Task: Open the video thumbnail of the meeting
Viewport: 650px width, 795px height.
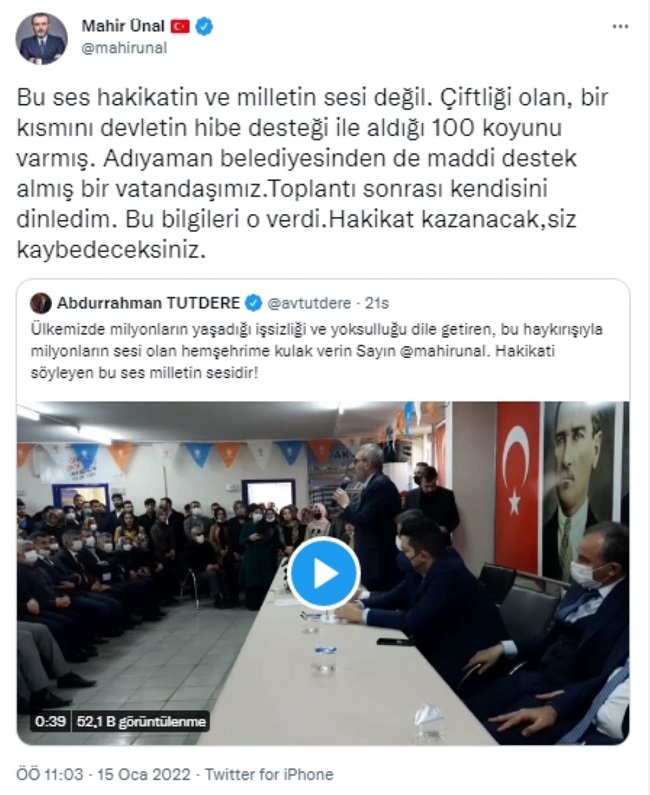Action: pyautogui.click(x=323, y=573)
